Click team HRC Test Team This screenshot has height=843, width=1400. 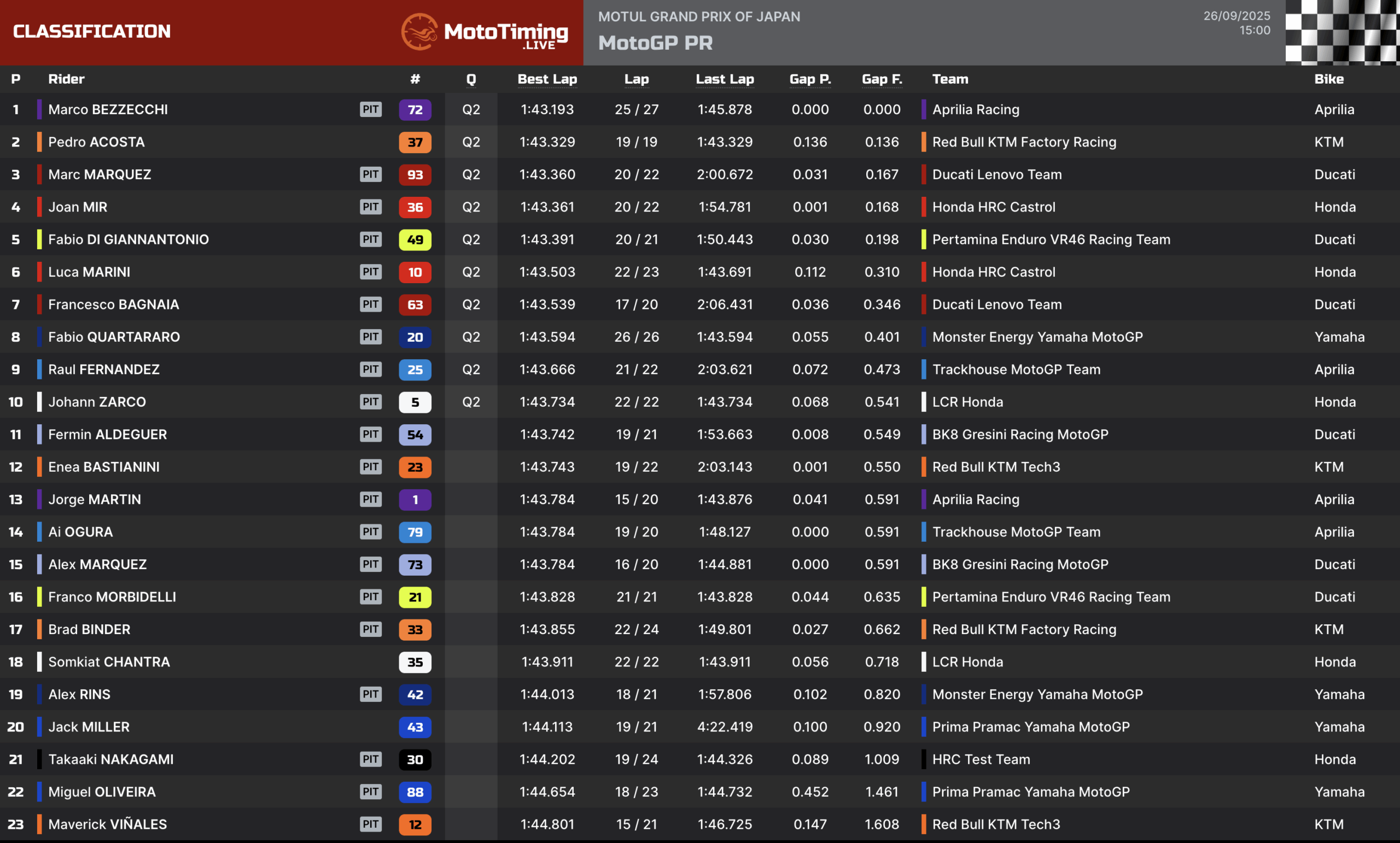[x=981, y=759]
